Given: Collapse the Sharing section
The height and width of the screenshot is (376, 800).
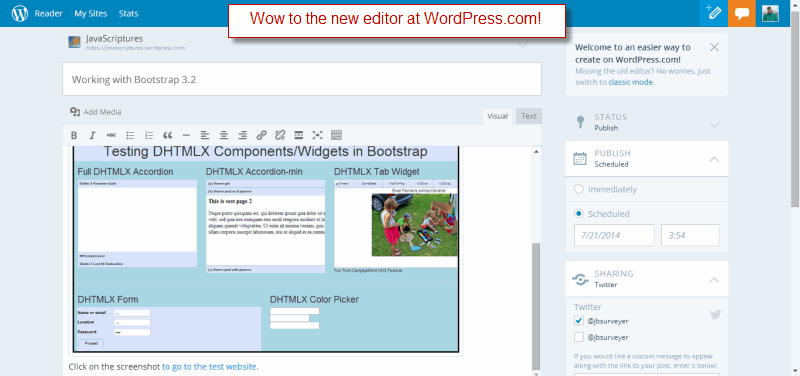Looking at the screenshot, I should (714, 280).
